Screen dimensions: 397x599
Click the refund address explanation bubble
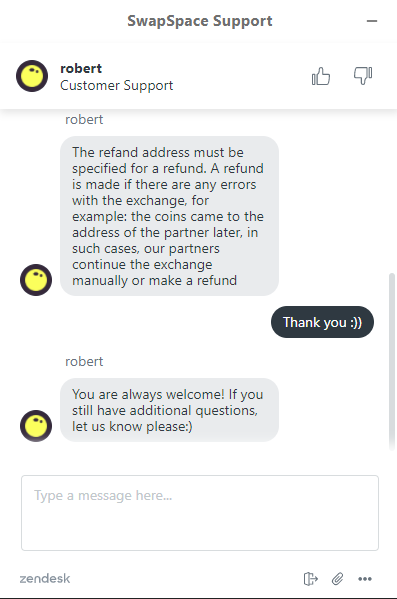[169, 216]
